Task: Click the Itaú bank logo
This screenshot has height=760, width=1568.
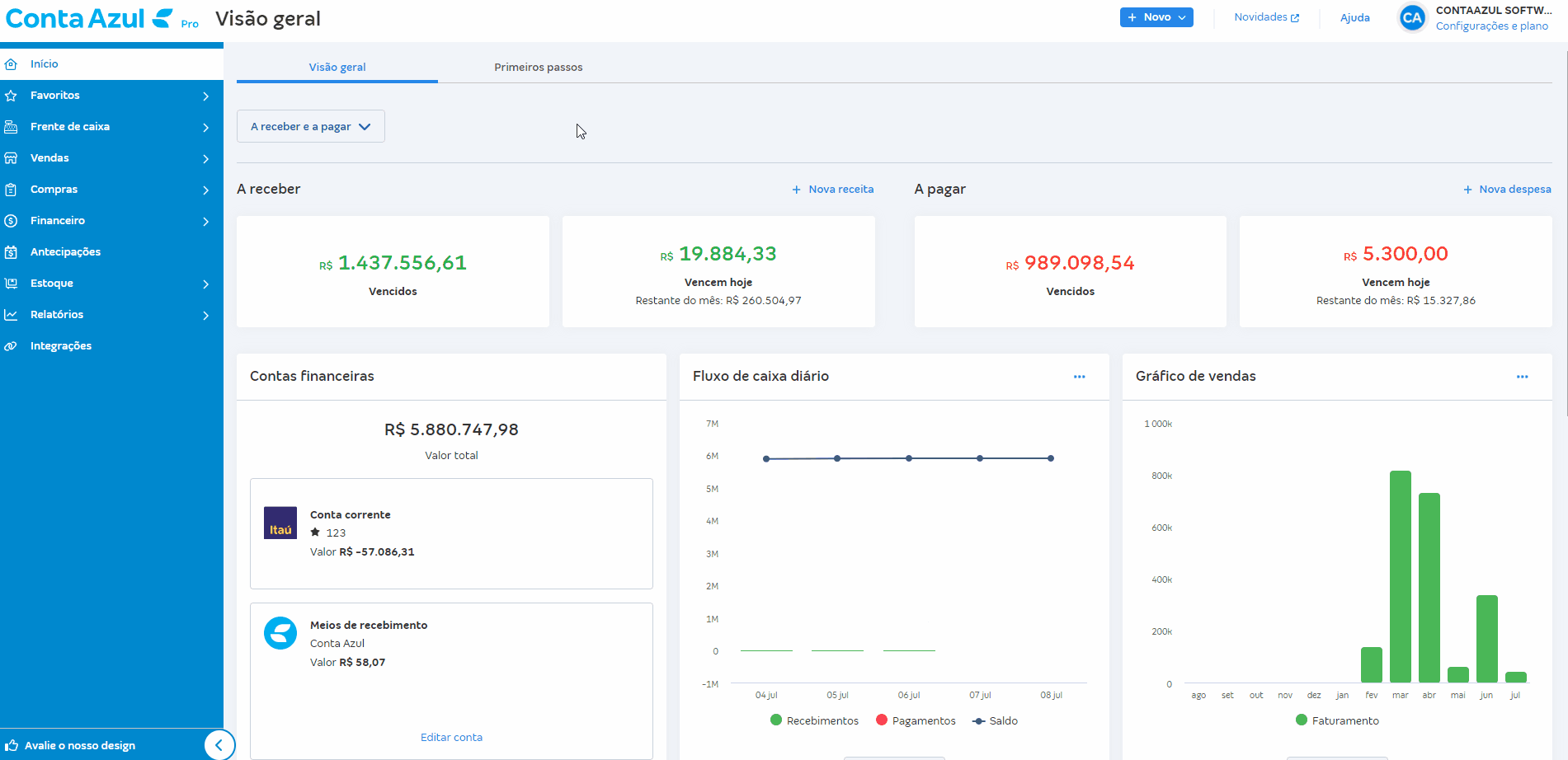Action: [x=280, y=523]
